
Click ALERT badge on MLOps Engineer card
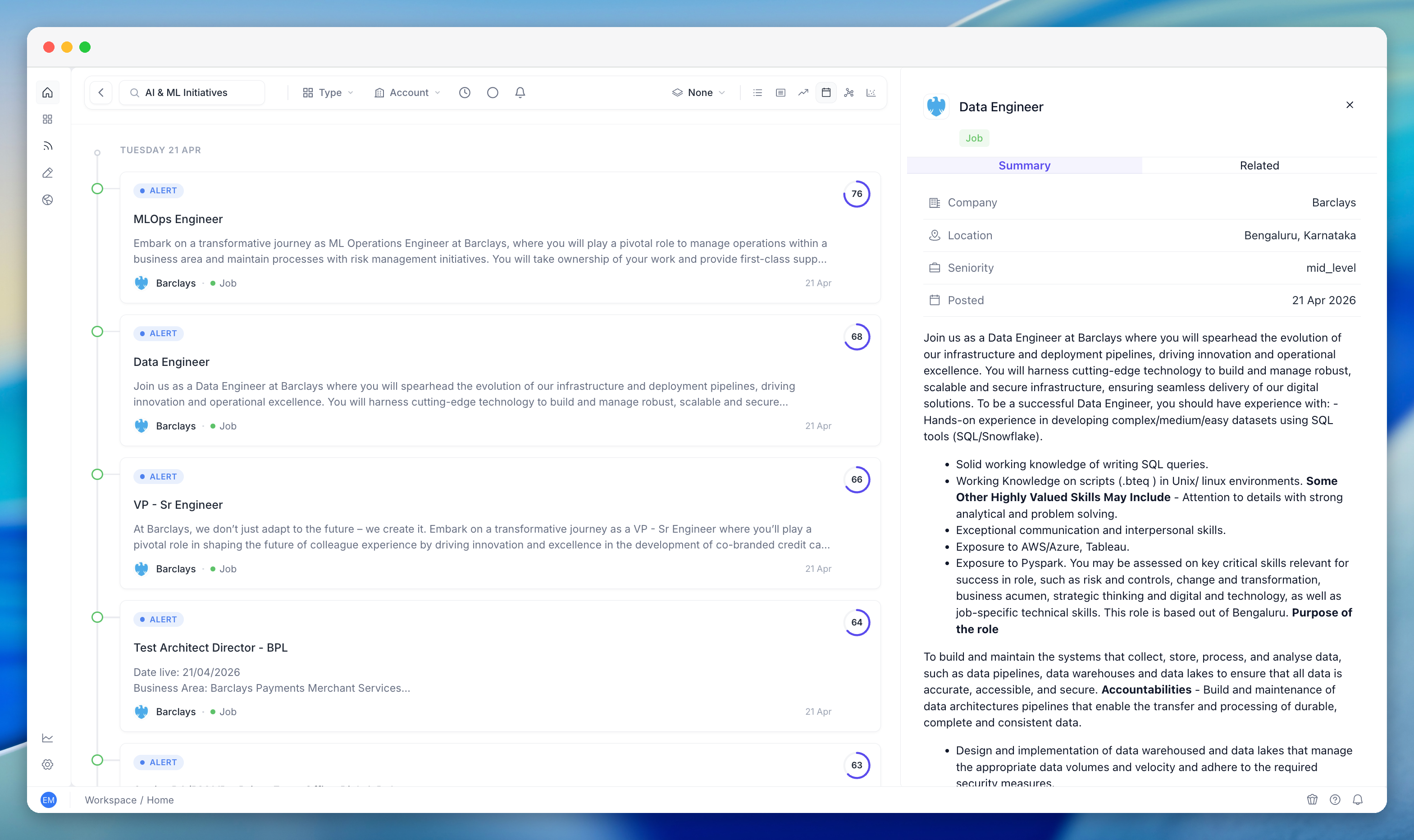159,191
